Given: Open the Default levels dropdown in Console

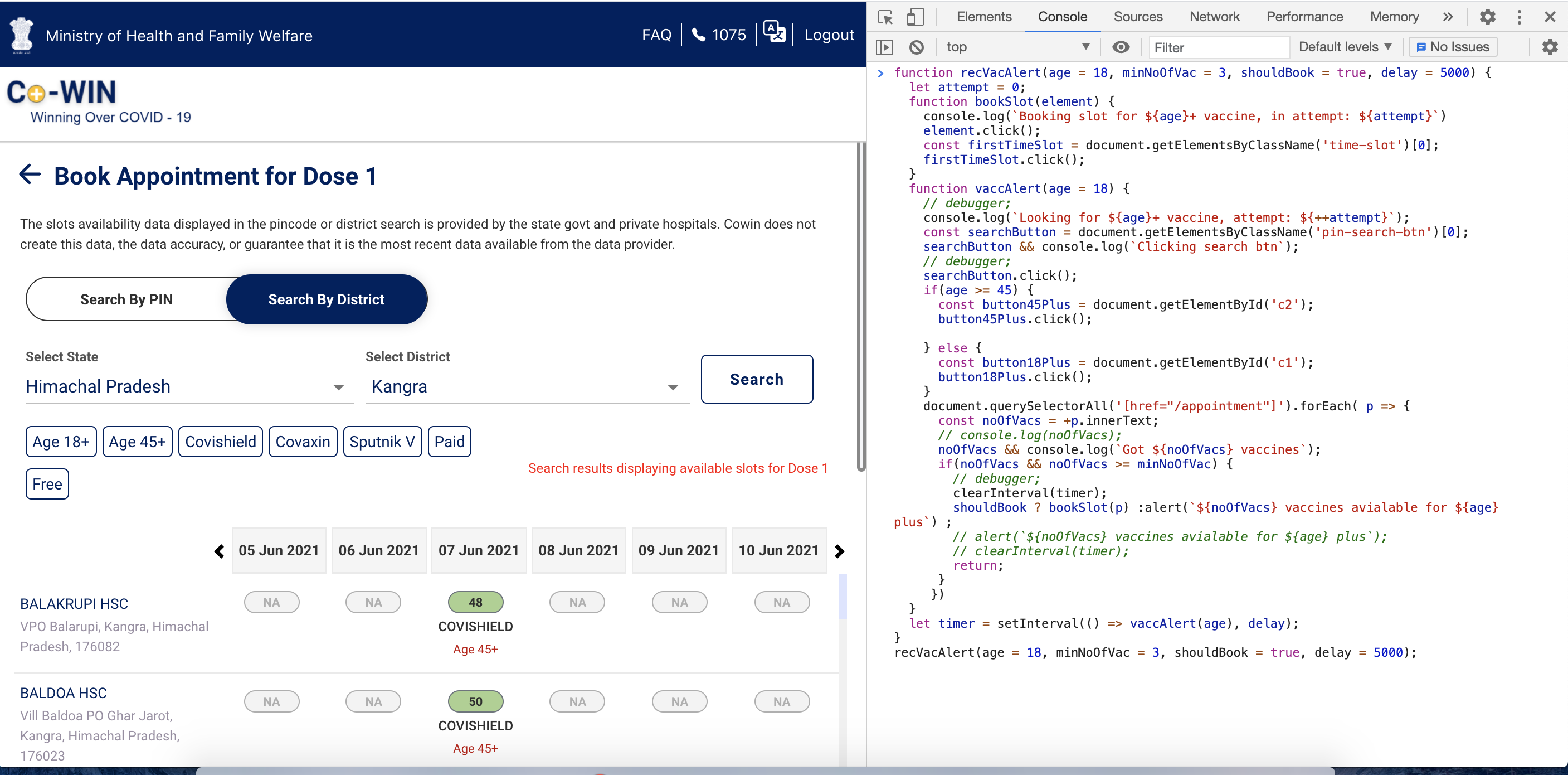Looking at the screenshot, I should click(x=1345, y=47).
